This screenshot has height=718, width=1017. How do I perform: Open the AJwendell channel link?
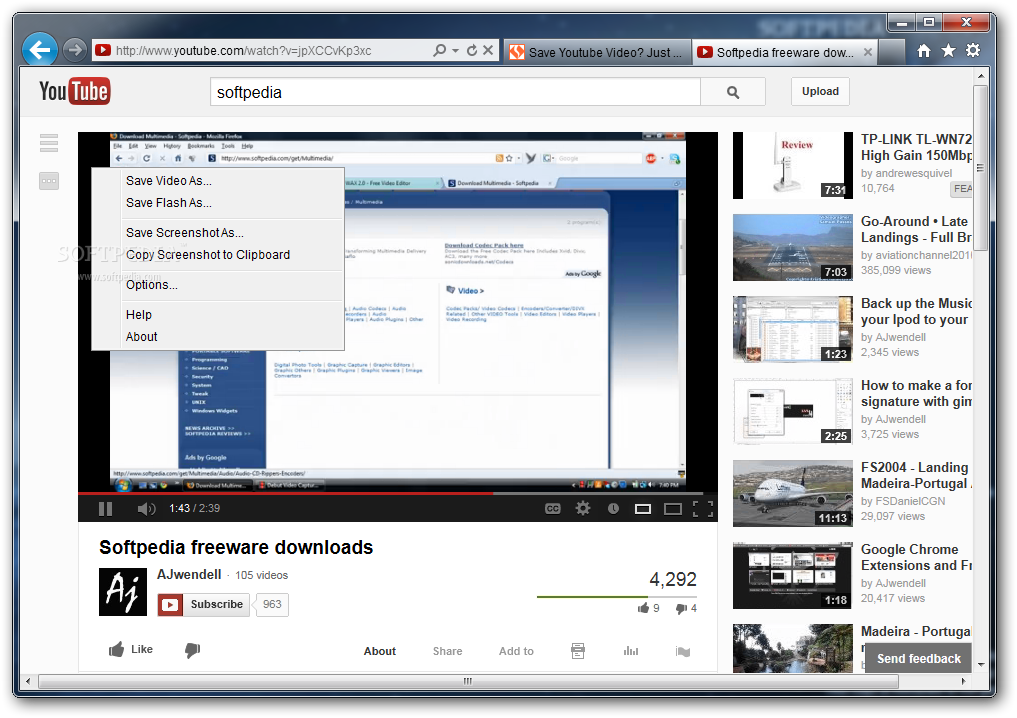click(x=189, y=575)
